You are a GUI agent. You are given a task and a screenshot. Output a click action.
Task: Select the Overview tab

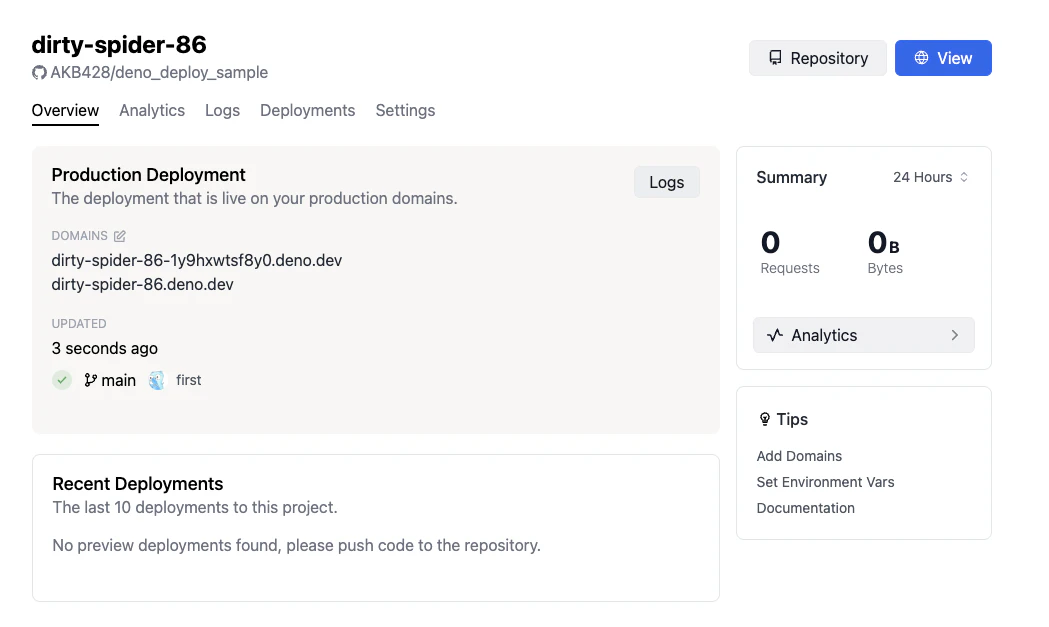(65, 110)
